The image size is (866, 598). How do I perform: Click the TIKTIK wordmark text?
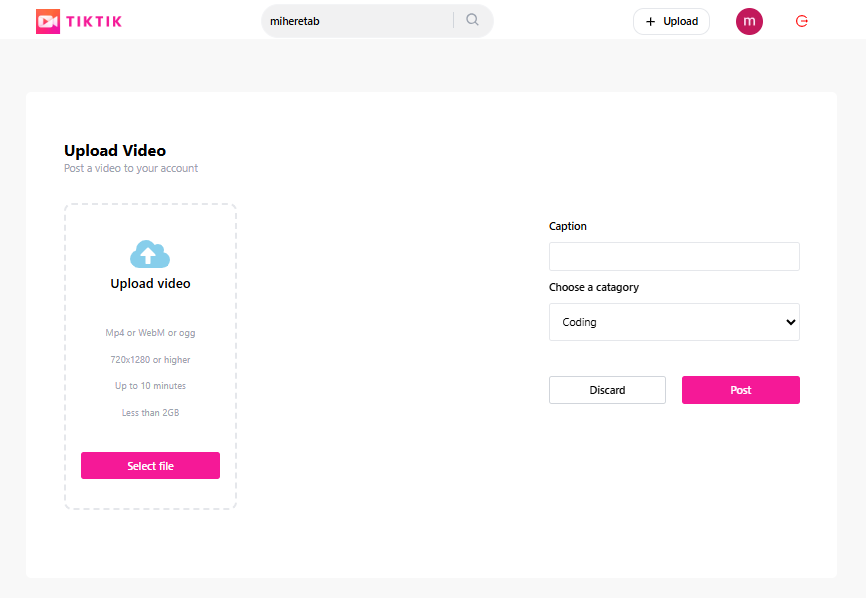(94, 21)
